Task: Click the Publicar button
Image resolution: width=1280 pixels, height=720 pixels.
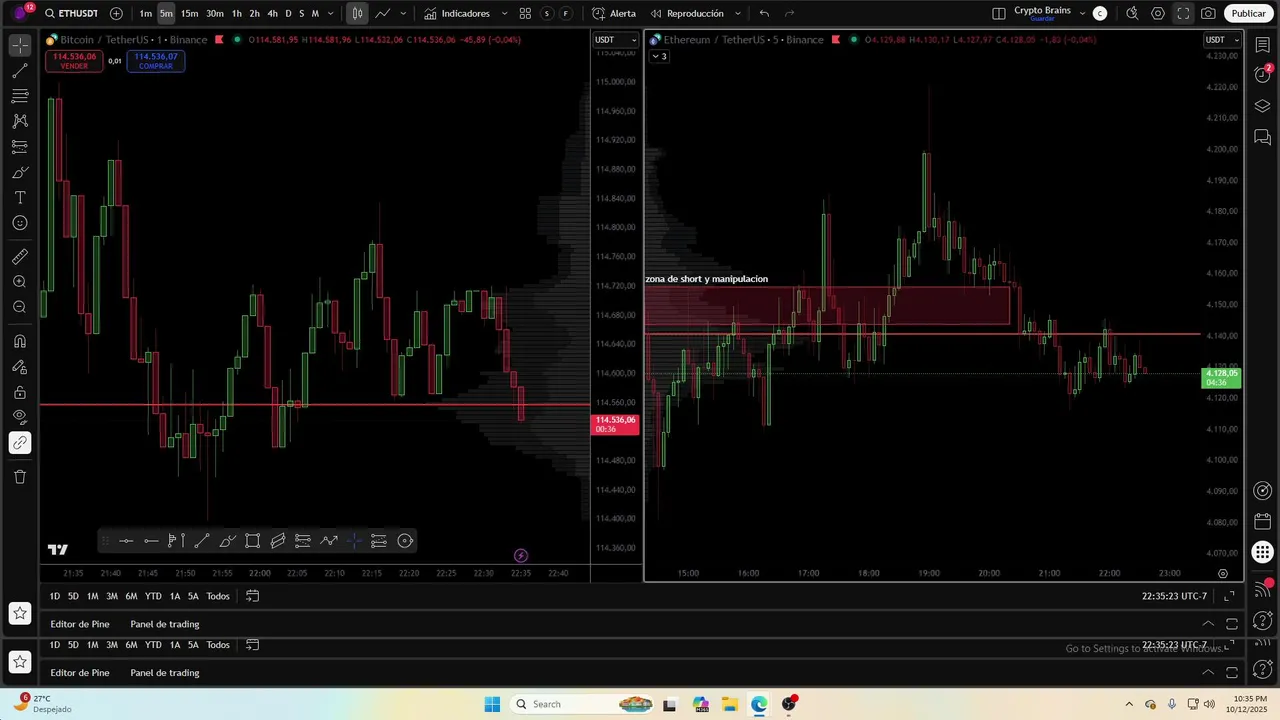Action: pyautogui.click(x=1248, y=13)
